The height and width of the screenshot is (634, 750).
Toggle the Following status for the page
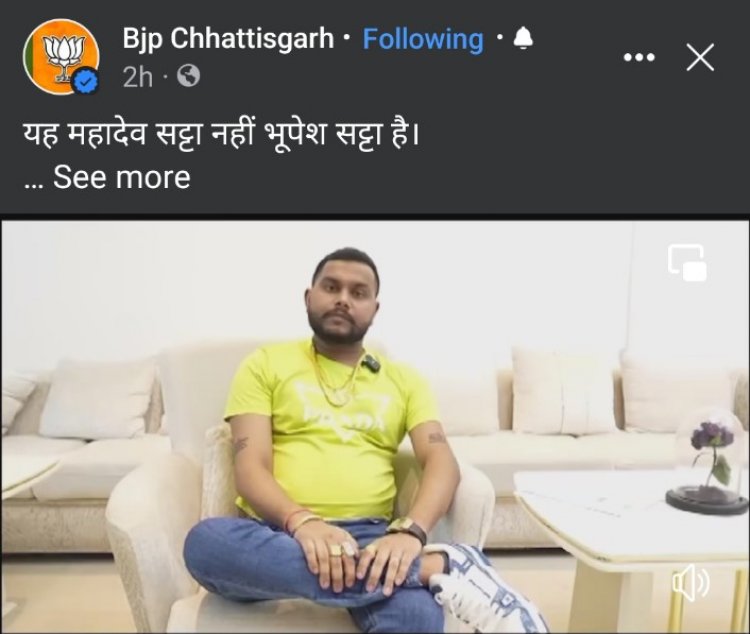point(423,39)
